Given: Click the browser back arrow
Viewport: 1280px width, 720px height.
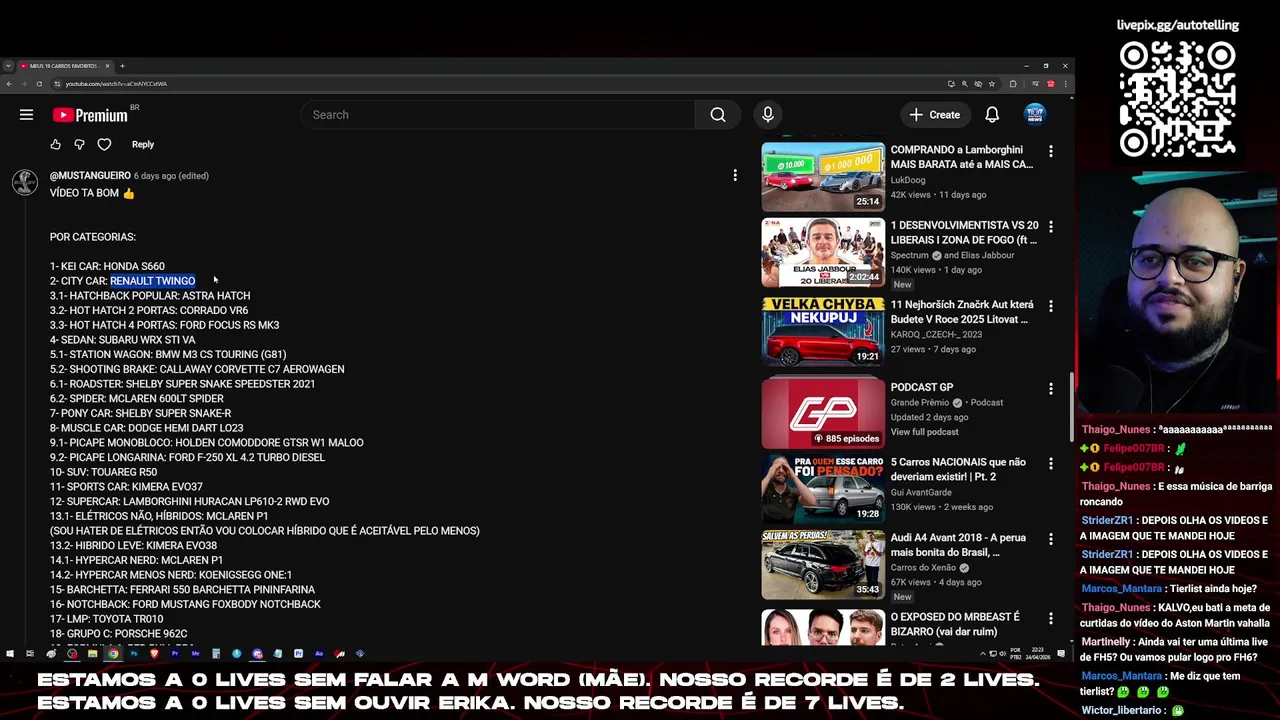Looking at the screenshot, I should (8, 84).
